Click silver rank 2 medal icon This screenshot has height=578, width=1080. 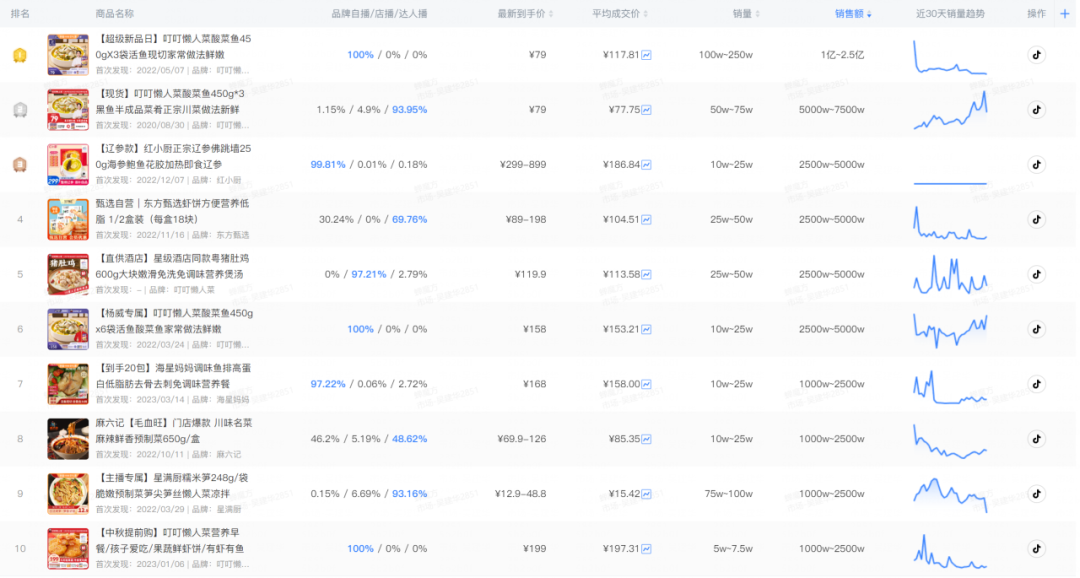click(x=20, y=110)
